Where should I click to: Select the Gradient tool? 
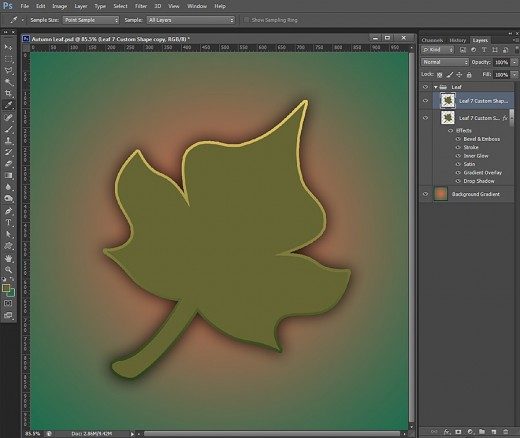pos(8,175)
